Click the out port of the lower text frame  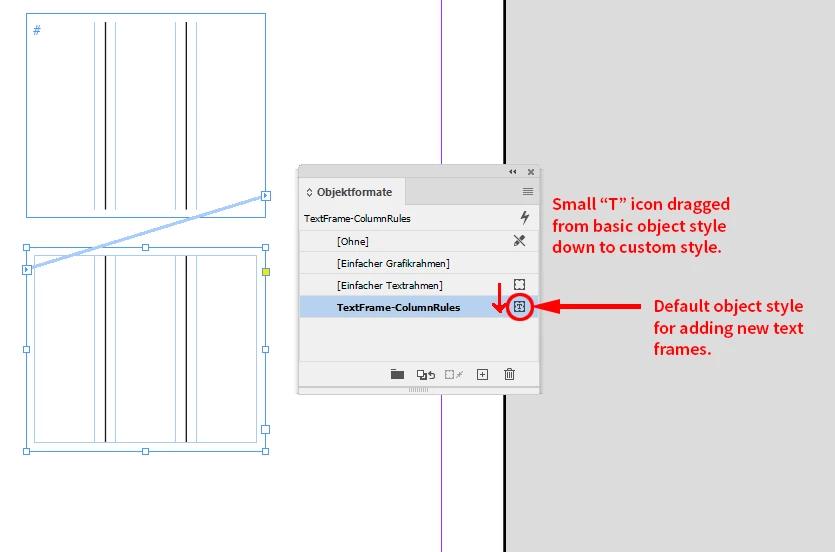point(266,429)
